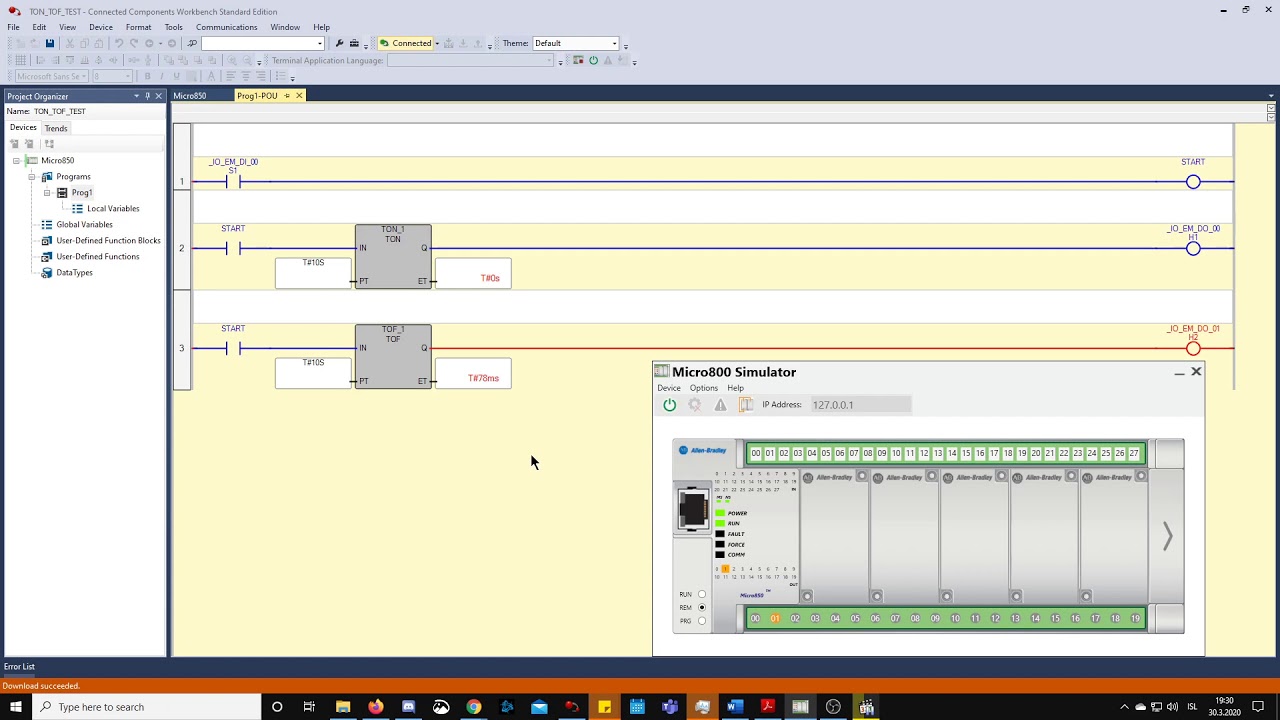Click the Prog1 ladder program icon
Viewport: 1280px width, 720px height.
pos(62,192)
